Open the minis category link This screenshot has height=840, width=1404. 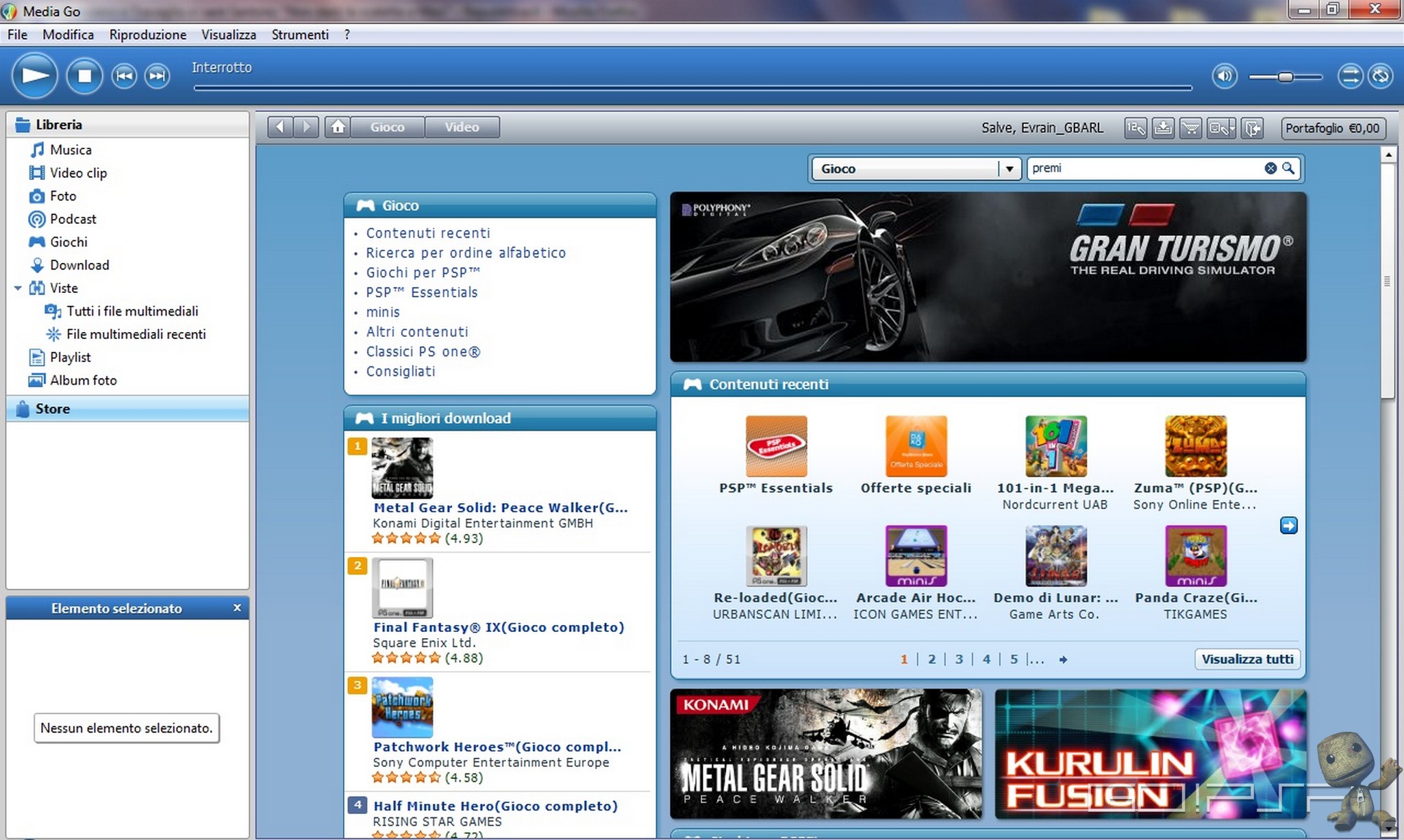[382, 312]
